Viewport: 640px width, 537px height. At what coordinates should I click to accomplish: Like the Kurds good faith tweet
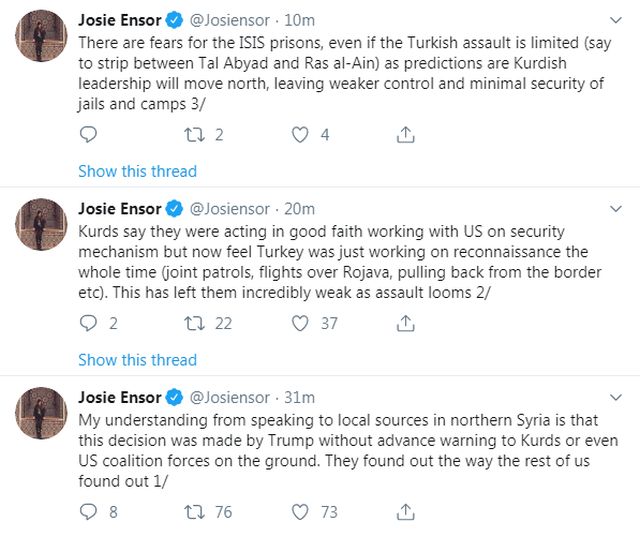click(300, 323)
